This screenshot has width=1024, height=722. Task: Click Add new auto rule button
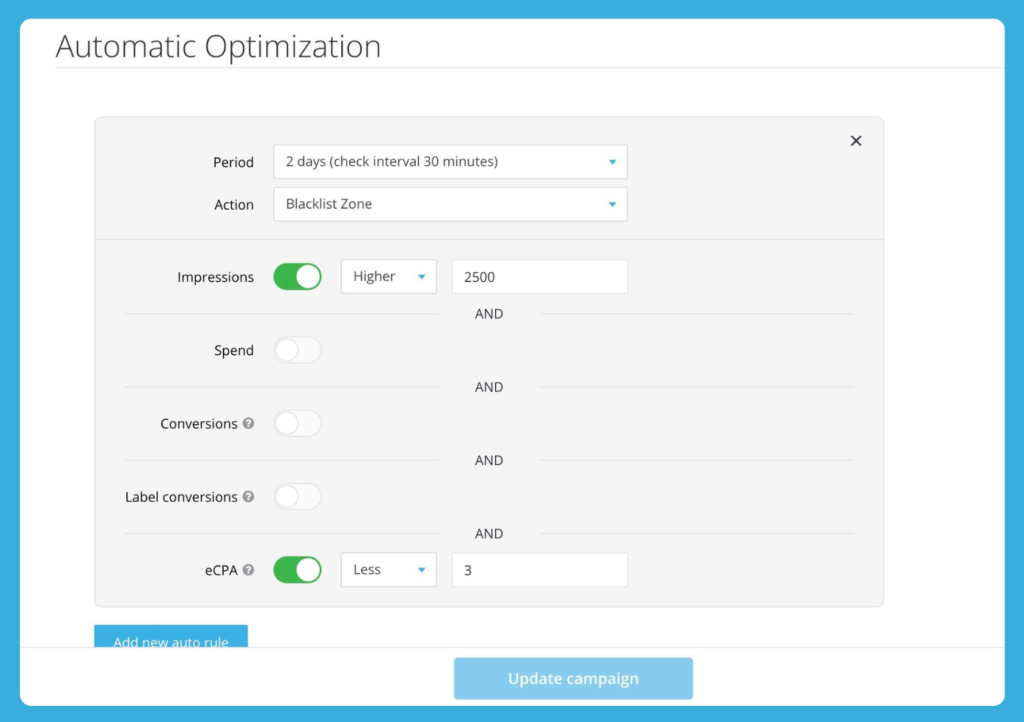(x=171, y=637)
